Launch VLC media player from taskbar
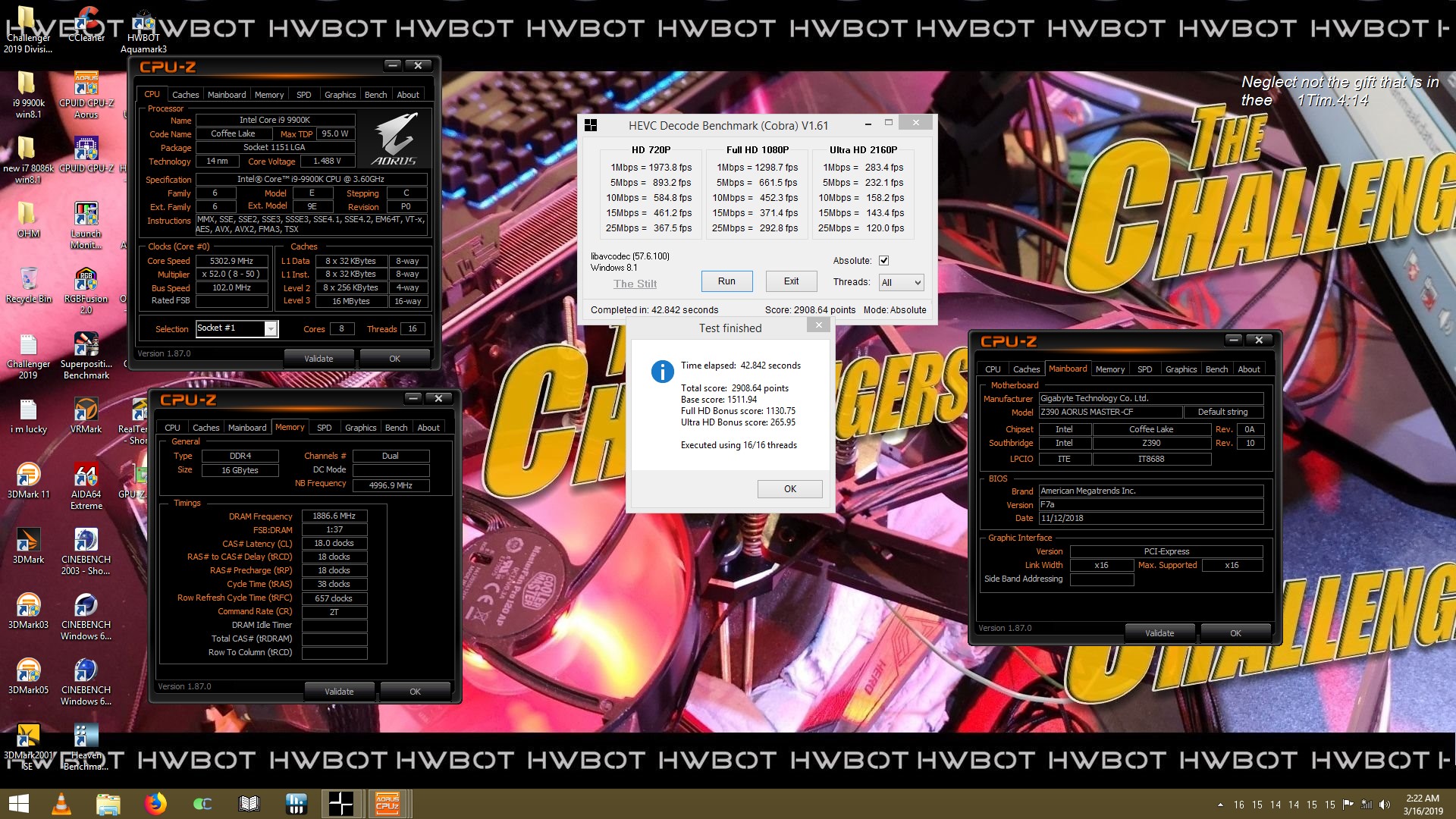This screenshot has width=1456, height=819. (61, 804)
